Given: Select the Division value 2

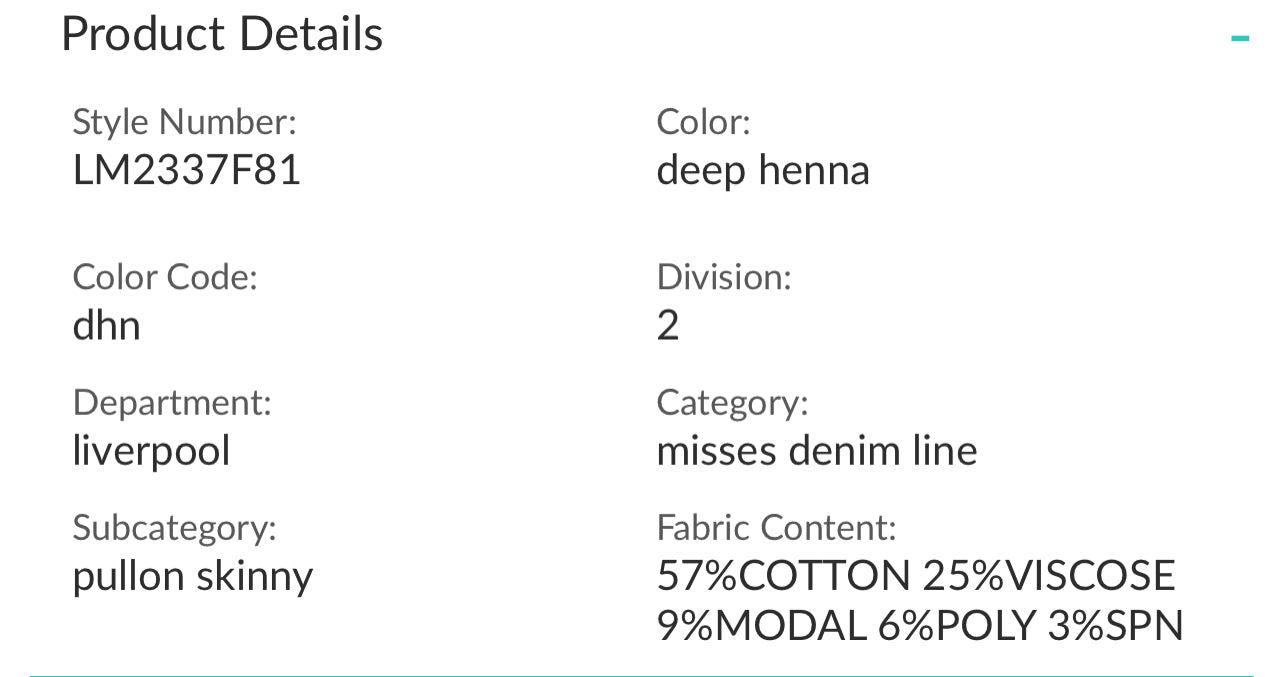Looking at the screenshot, I should pos(668,325).
